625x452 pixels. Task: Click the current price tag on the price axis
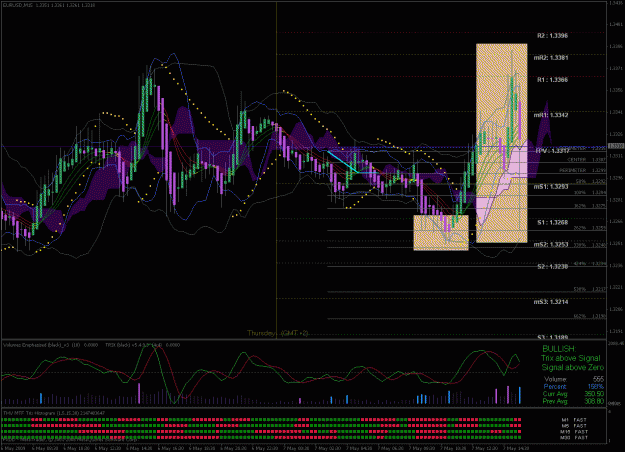(617, 146)
